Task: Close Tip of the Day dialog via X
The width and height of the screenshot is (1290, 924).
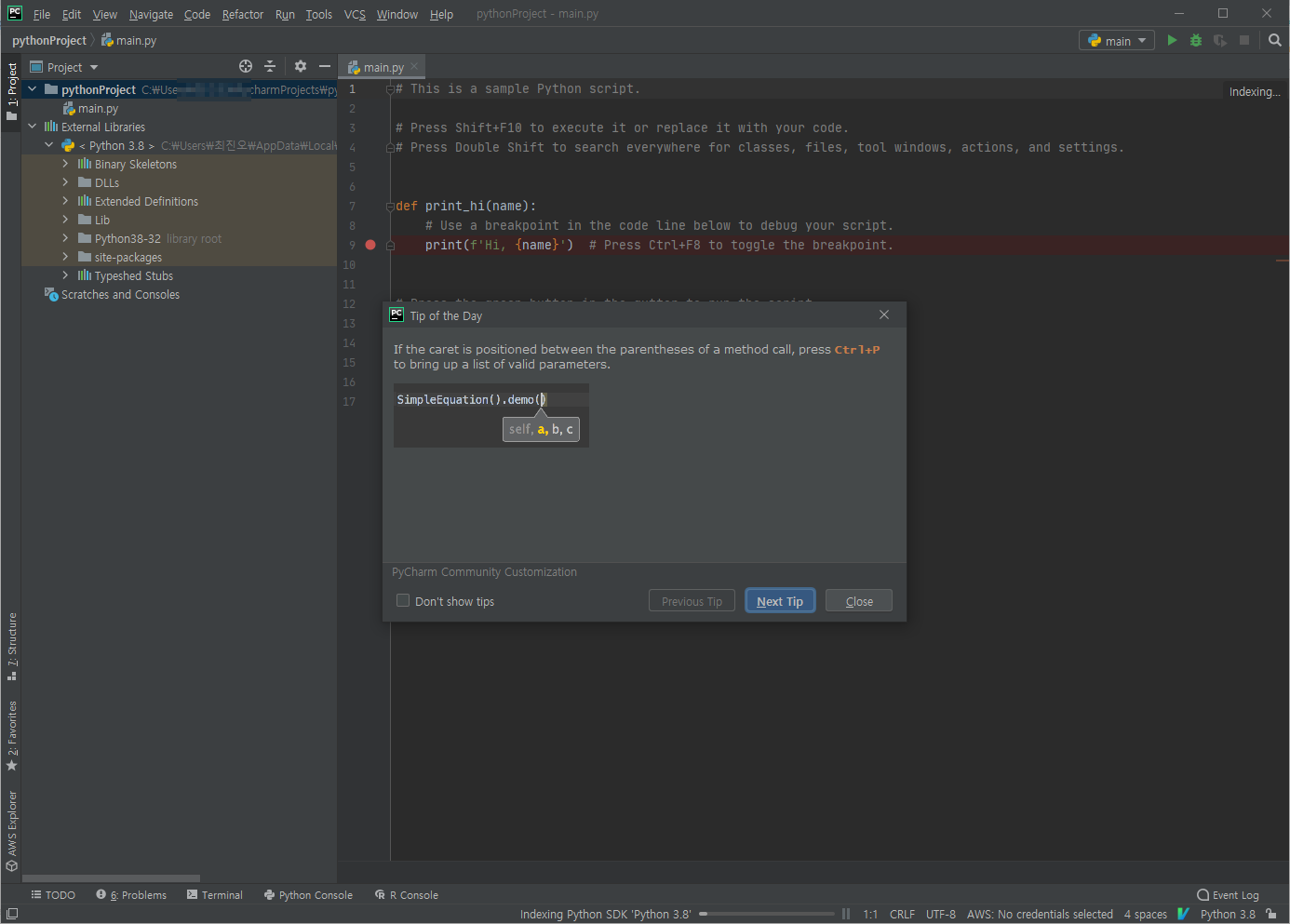Action: (884, 315)
